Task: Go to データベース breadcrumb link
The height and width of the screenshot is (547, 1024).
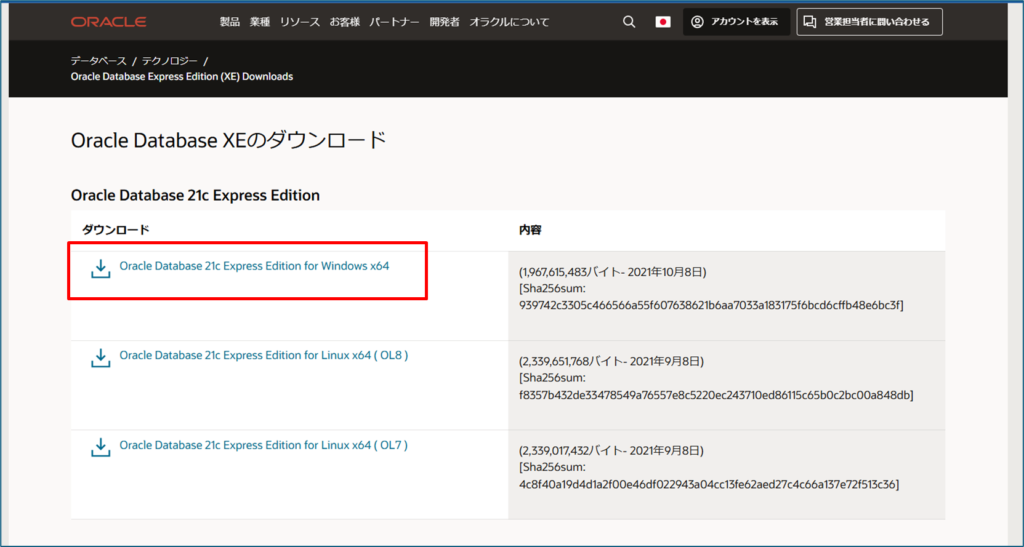Action: [x=98, y=61]
